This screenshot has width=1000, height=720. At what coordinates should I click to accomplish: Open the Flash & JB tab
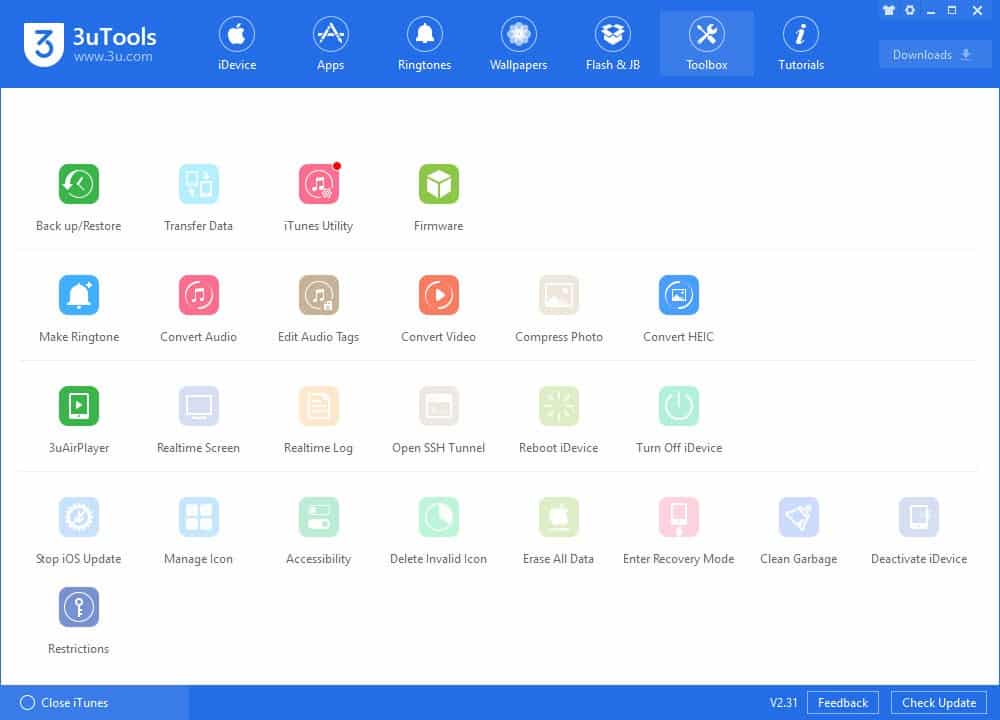612,45
